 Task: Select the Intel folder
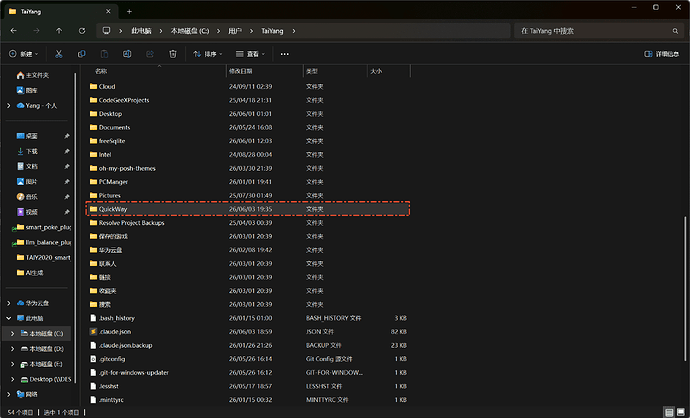(248, 154)
